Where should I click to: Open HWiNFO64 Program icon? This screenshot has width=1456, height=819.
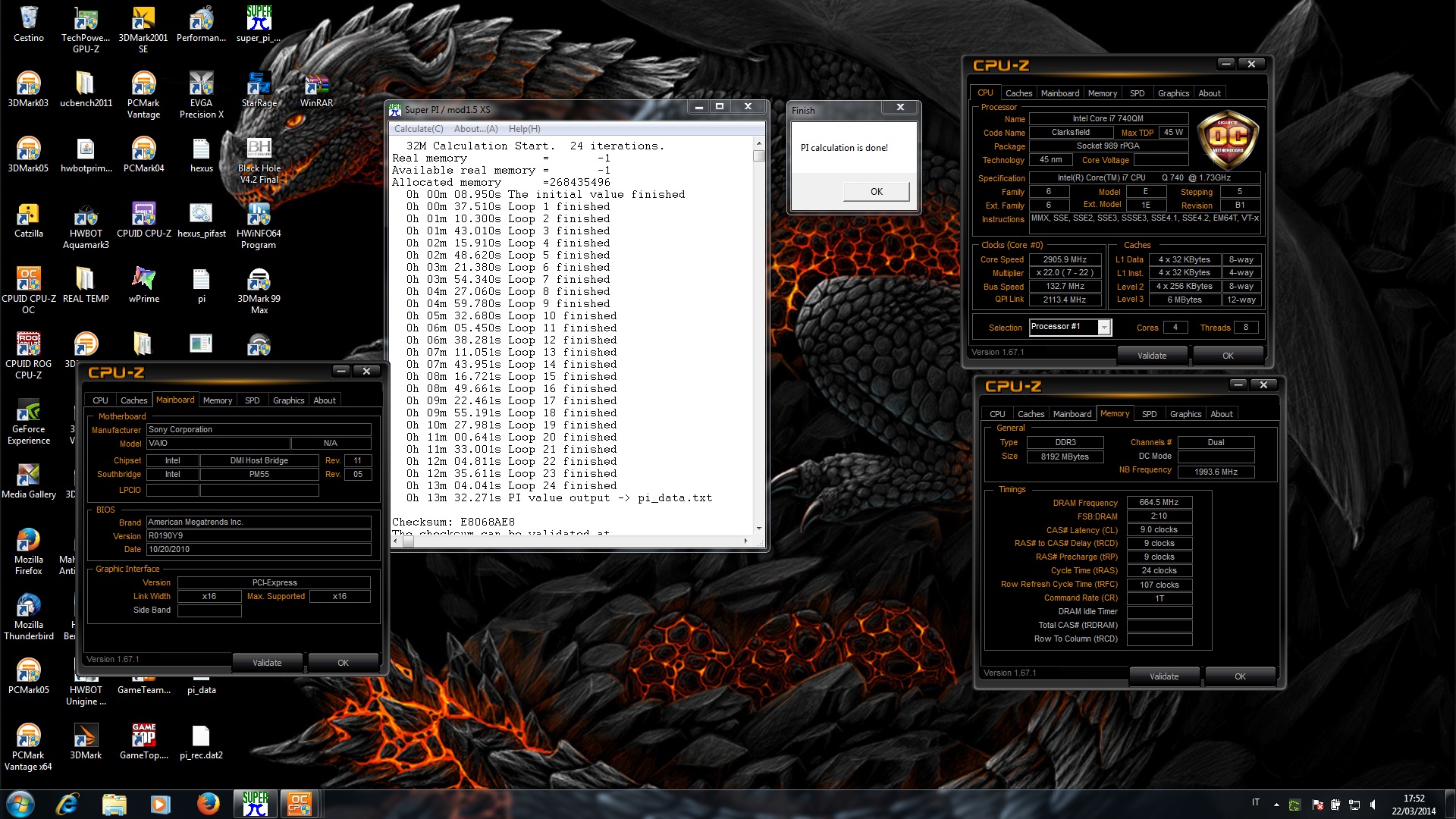click(x=259, y=226)
